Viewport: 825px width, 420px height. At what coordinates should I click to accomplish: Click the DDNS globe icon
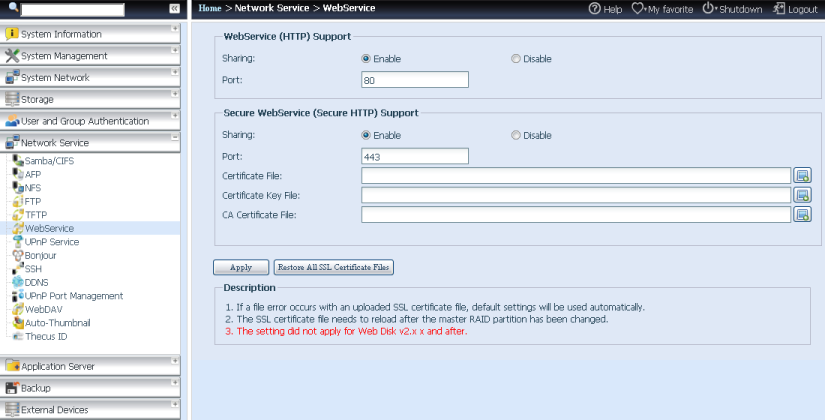pyautogui.click(x=18, y=282)
